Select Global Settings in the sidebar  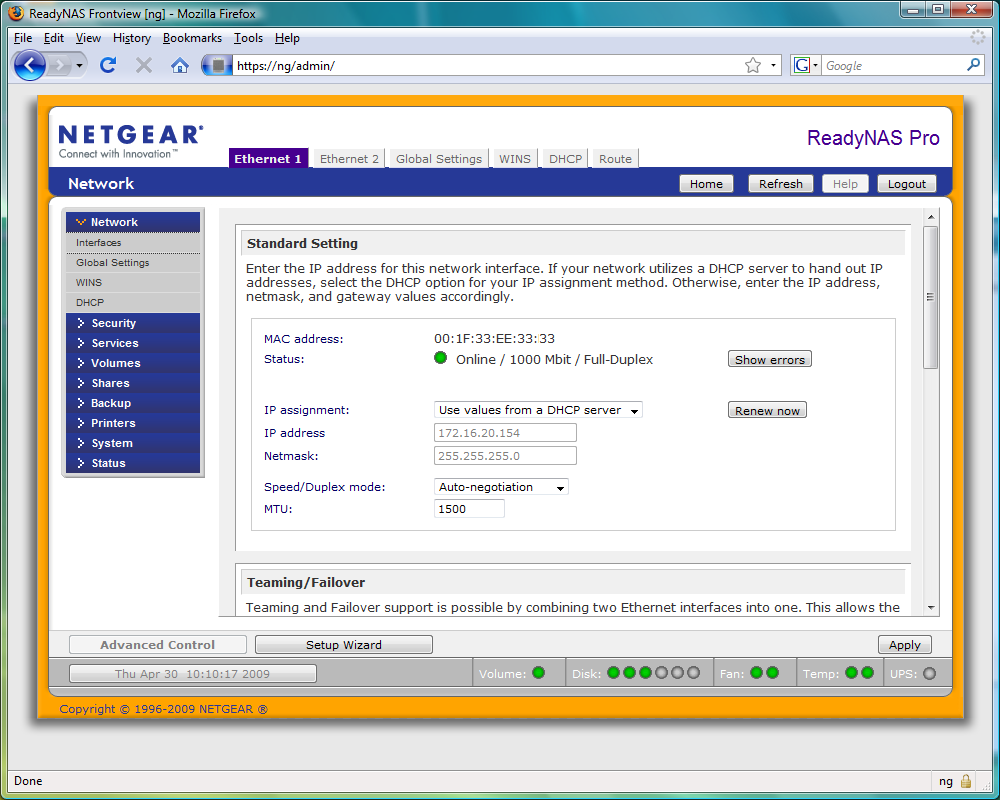133,263
